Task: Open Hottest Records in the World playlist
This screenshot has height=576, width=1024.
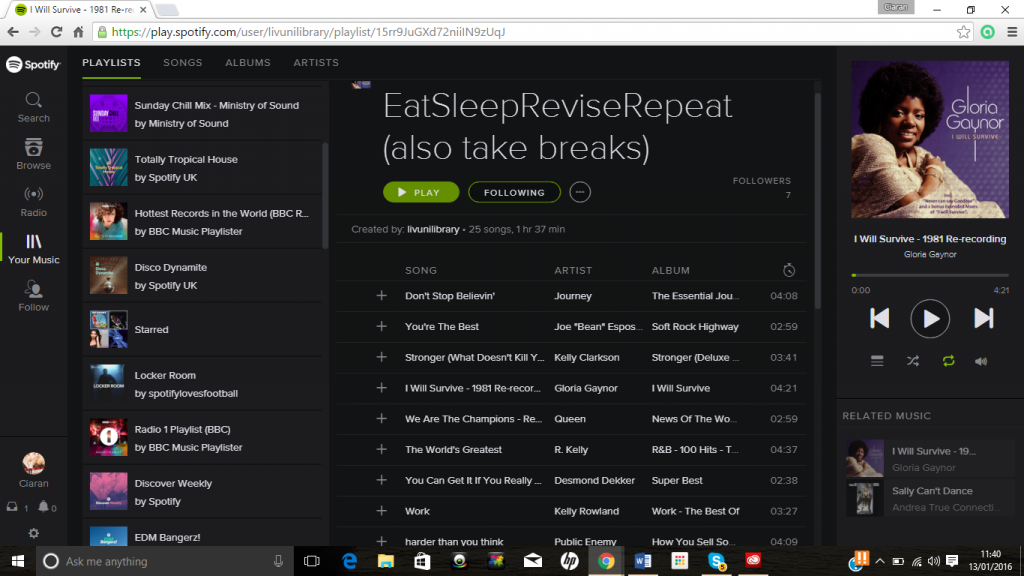Action: (x=202, y=222)
